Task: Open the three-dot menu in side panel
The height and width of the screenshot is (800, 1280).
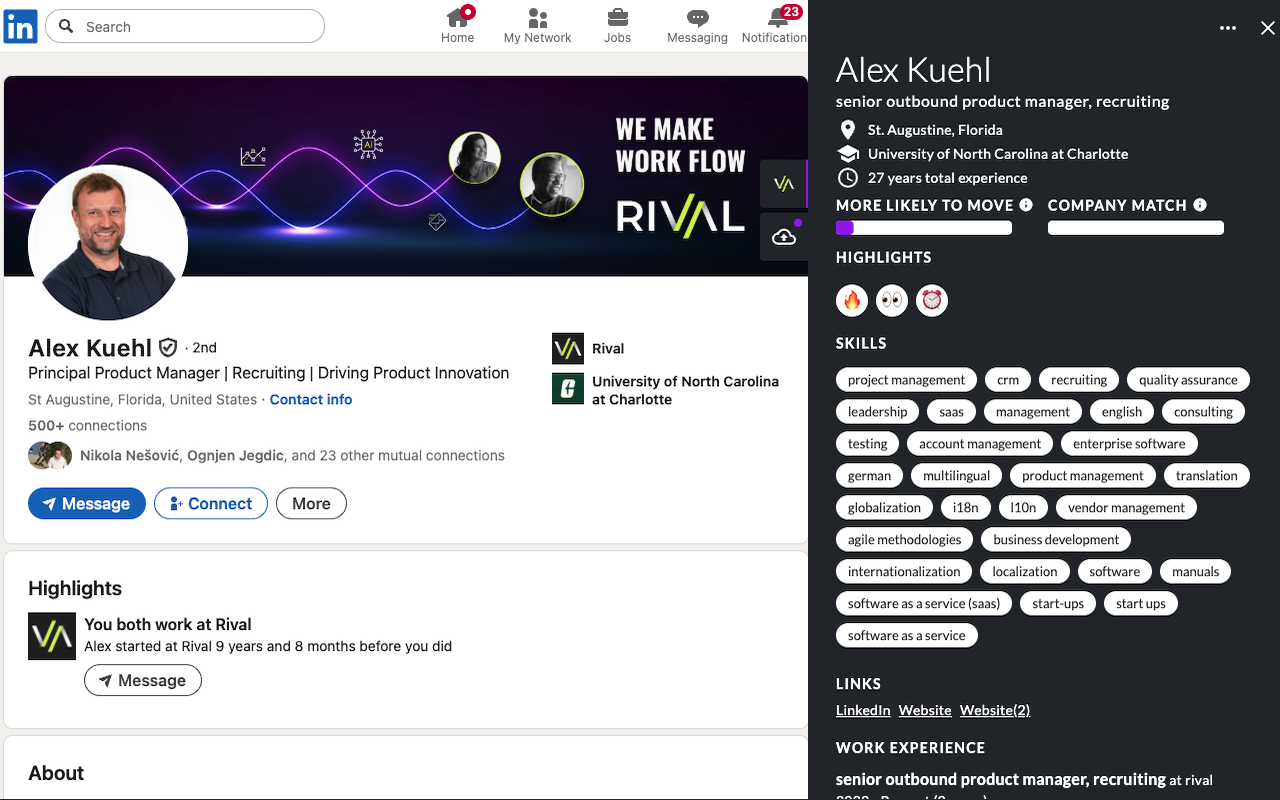Action: pos(1228,28)
